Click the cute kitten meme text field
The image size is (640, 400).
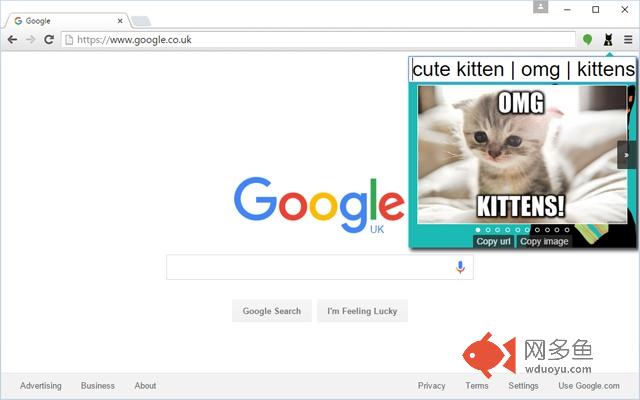tap(523, 69)
